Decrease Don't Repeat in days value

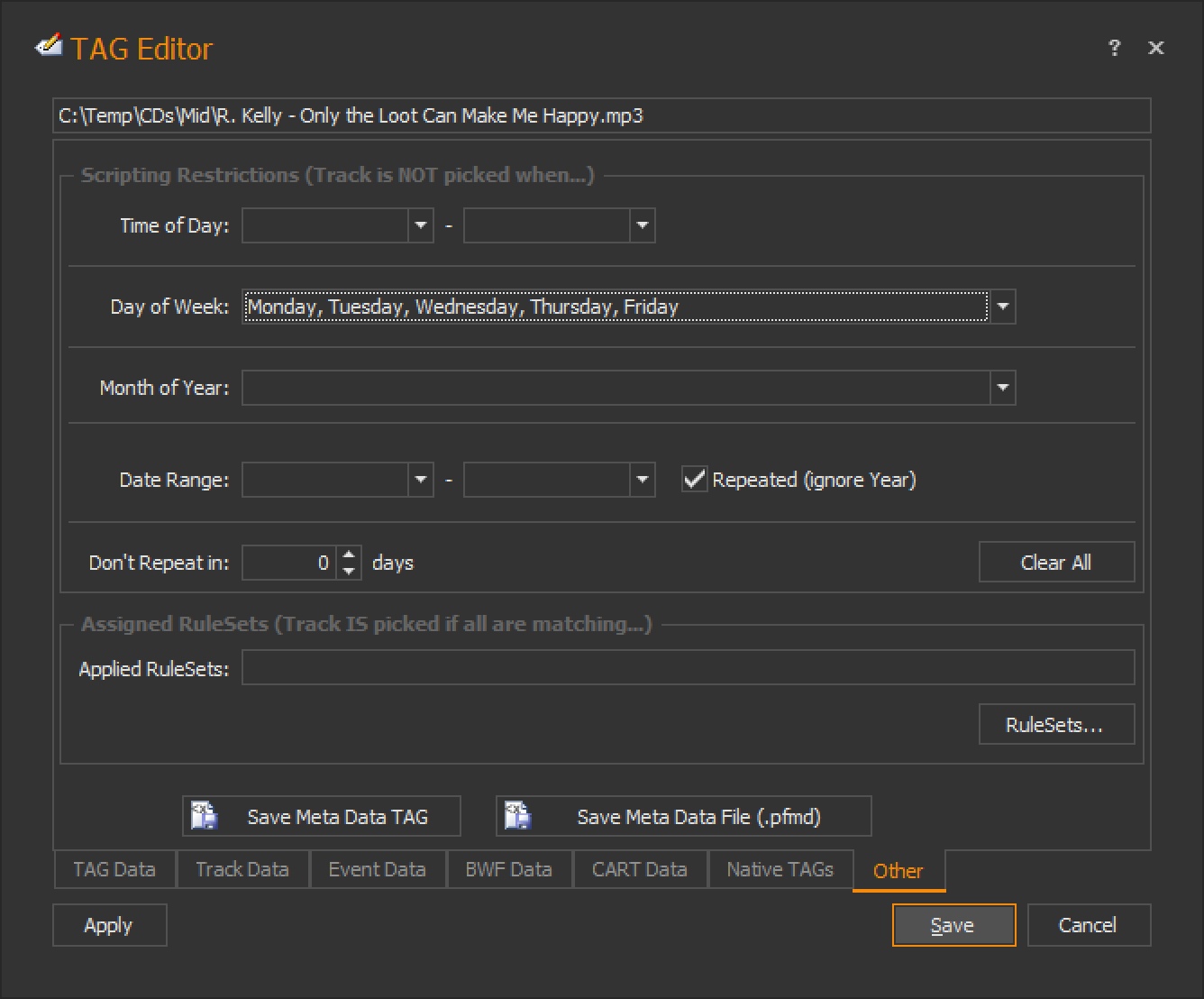coord(349,571)
